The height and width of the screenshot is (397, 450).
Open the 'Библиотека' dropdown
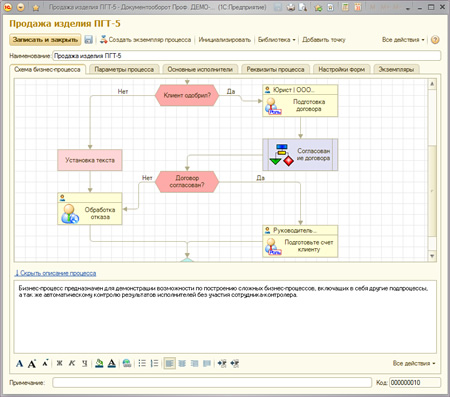point(276,40)
